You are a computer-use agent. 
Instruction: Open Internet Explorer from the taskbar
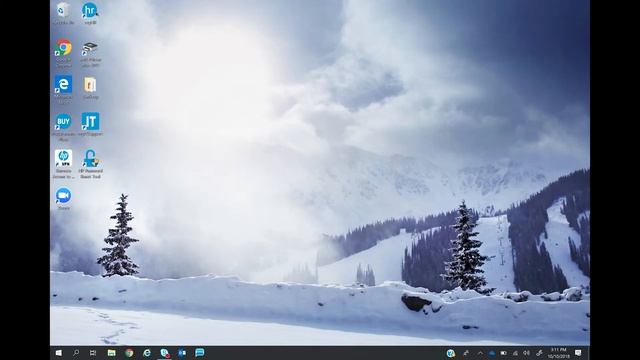coord(147,353)
